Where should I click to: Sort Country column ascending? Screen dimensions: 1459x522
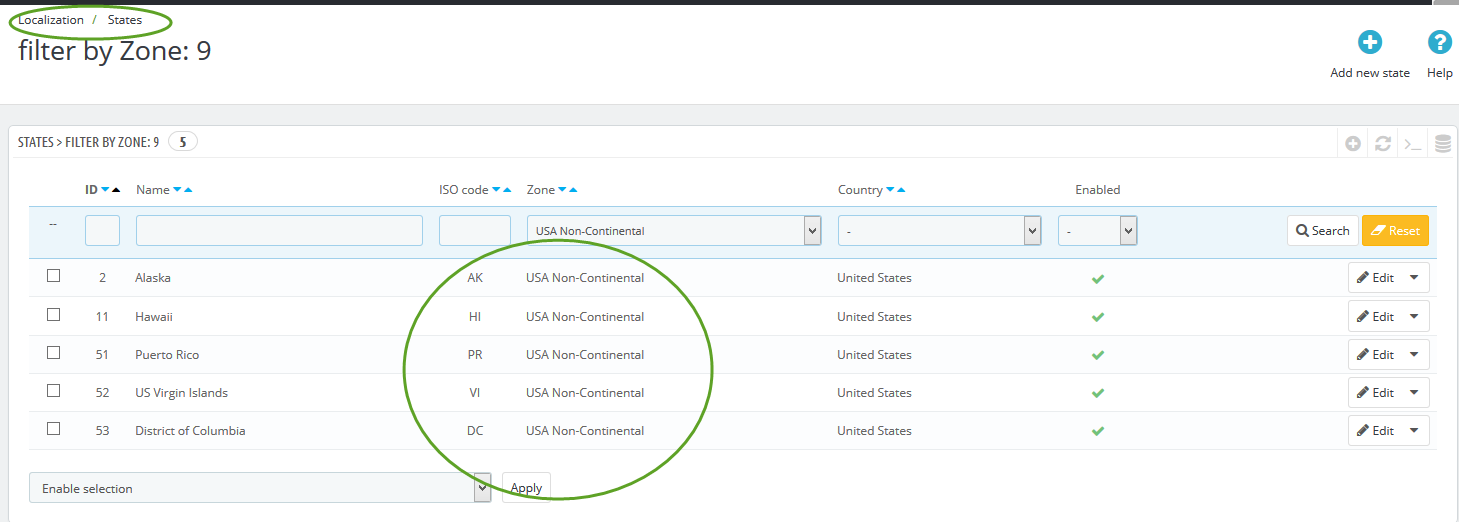click(x=902, y=190)
